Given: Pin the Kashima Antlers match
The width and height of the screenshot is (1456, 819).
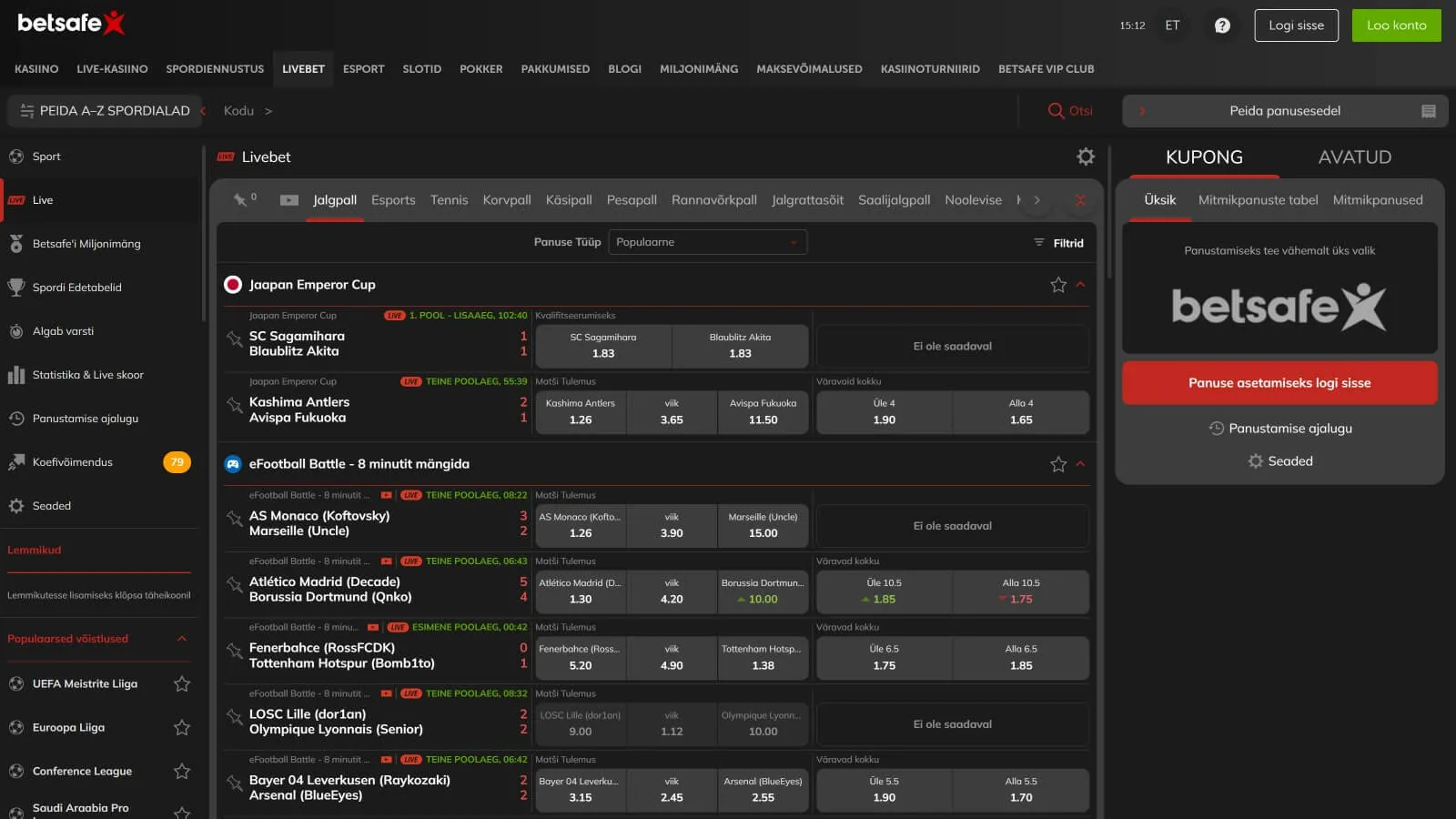Looking at the screenshot, I should [234, 406].
